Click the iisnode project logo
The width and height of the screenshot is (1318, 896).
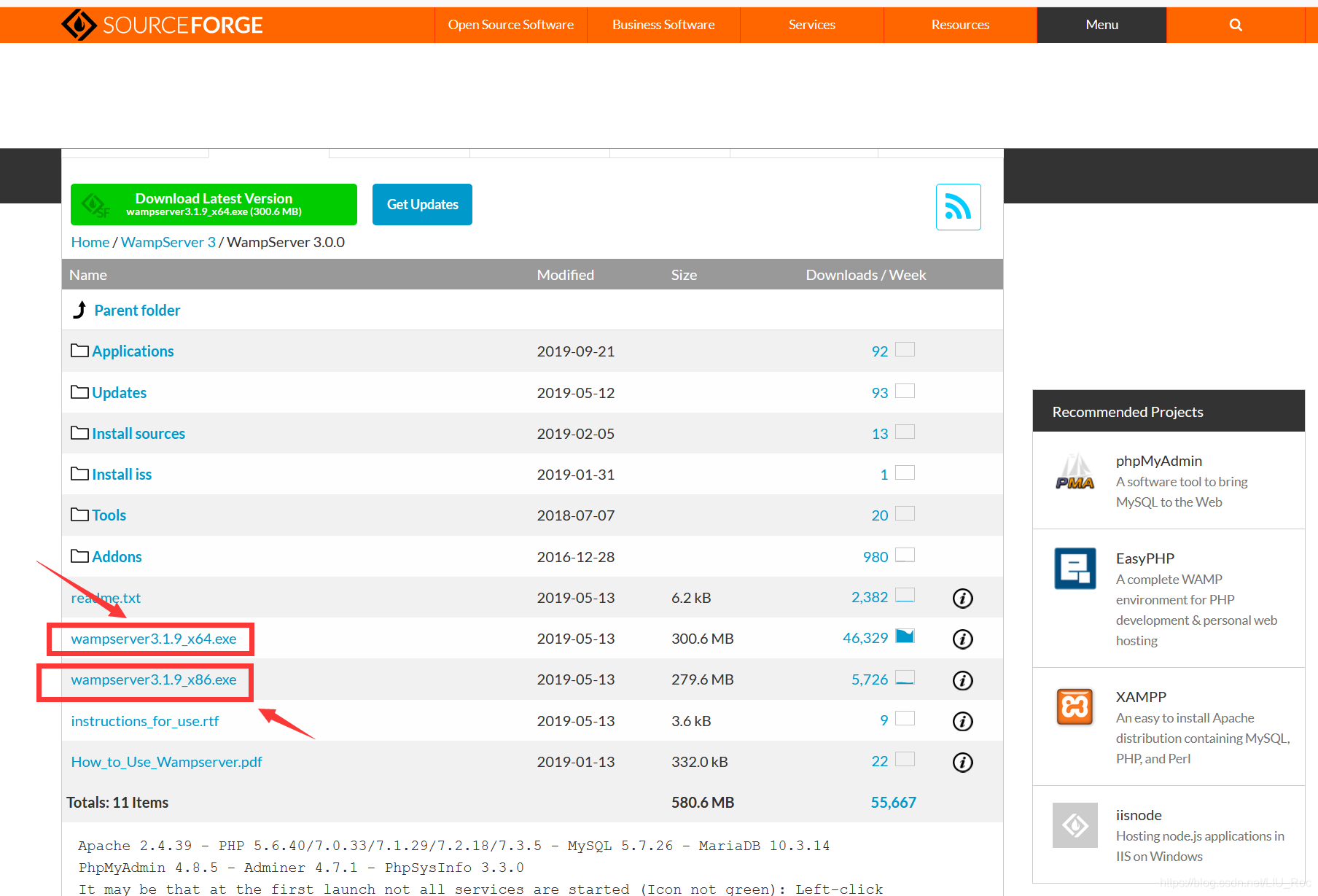[1075, 825]
